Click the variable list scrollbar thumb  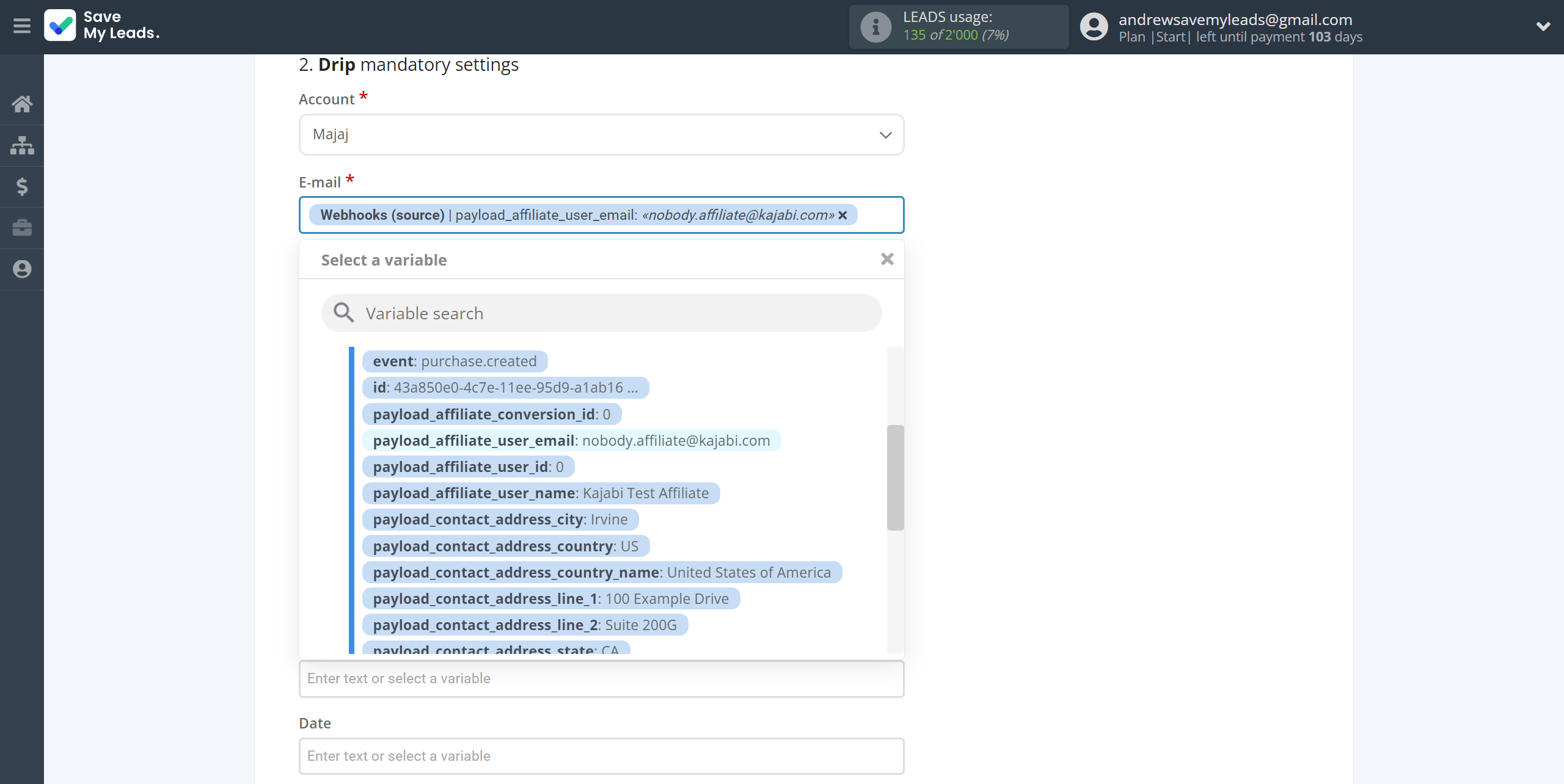pyautogui.click(x=895, y=477)
